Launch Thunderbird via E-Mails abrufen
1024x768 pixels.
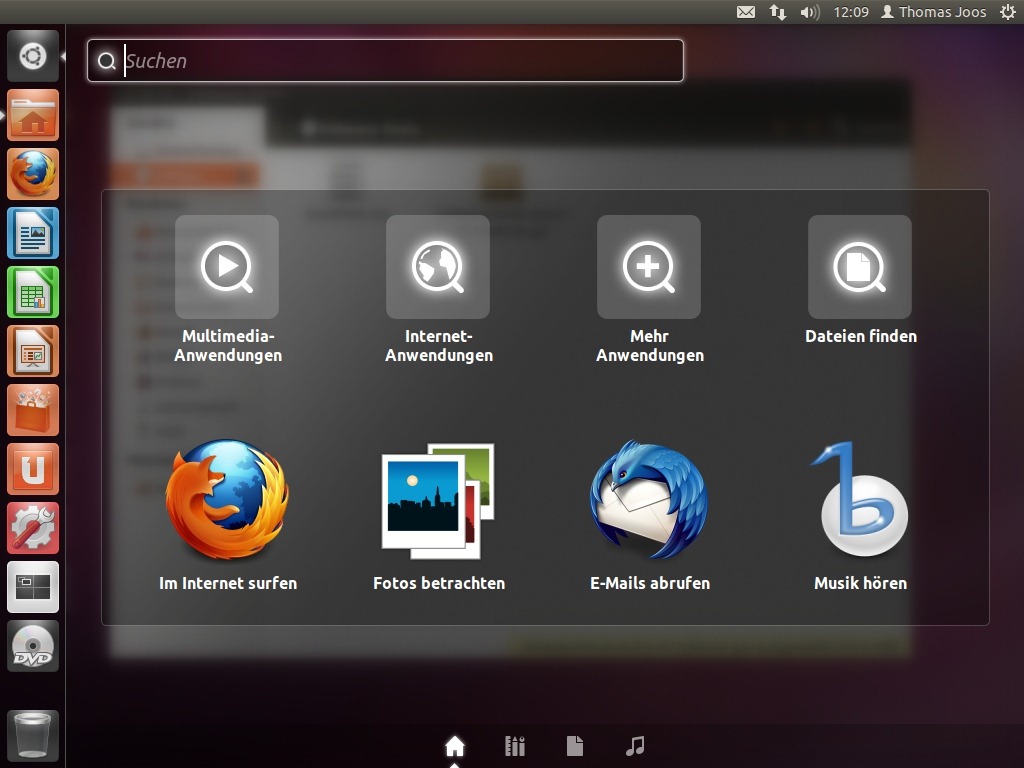649,500
